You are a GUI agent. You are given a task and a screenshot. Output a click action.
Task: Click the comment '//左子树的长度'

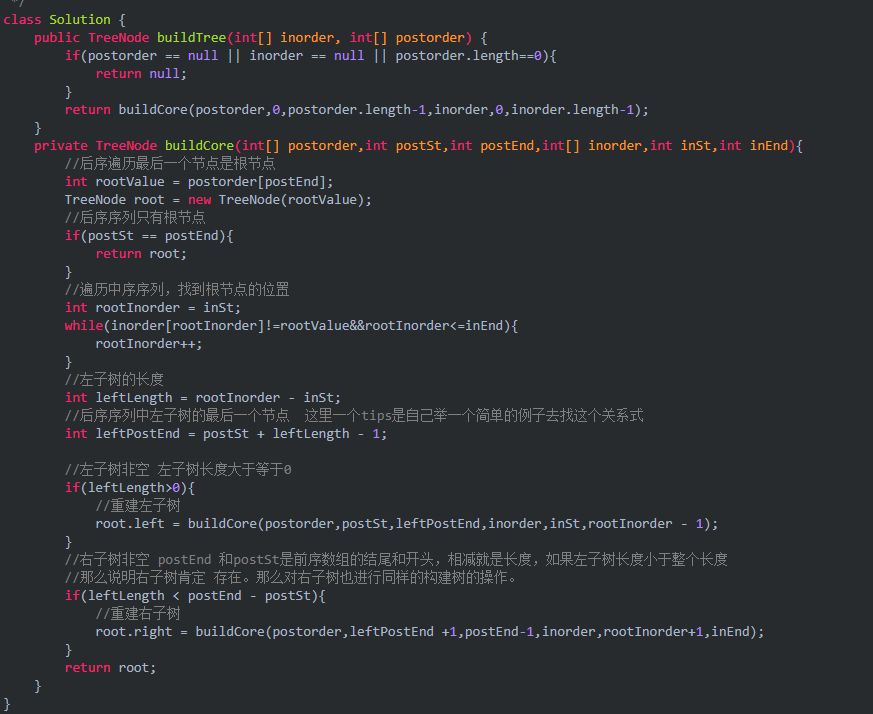114,380
